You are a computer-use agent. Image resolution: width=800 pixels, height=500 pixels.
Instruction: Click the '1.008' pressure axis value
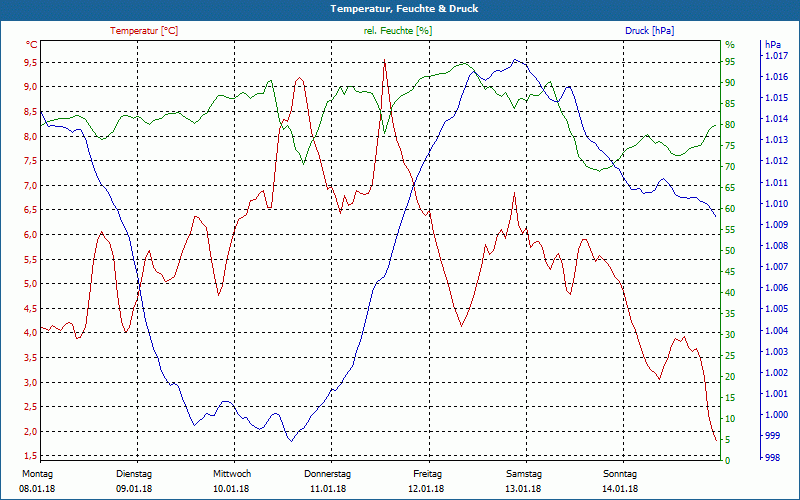coord(776,246)
